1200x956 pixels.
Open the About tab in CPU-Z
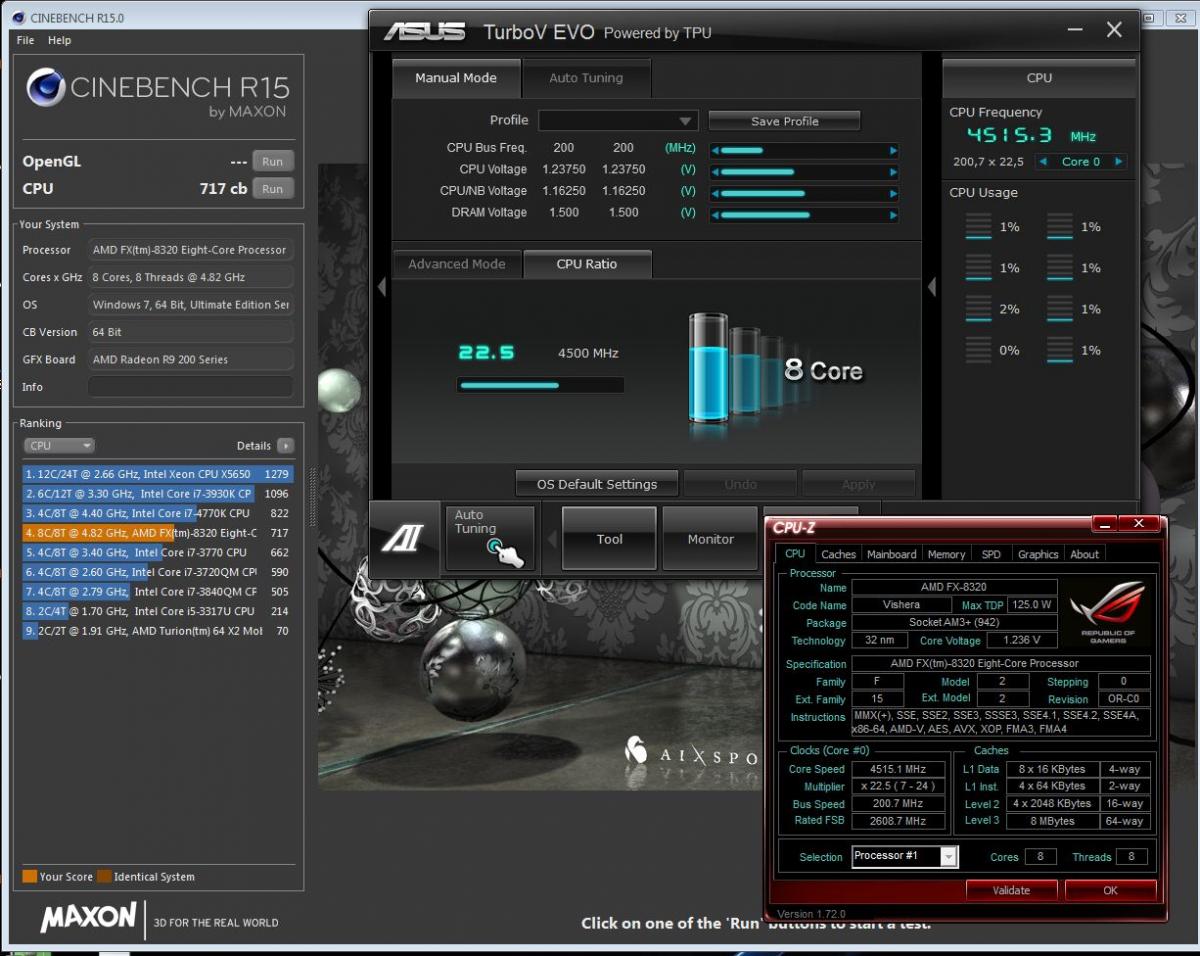coord(1084,554)
